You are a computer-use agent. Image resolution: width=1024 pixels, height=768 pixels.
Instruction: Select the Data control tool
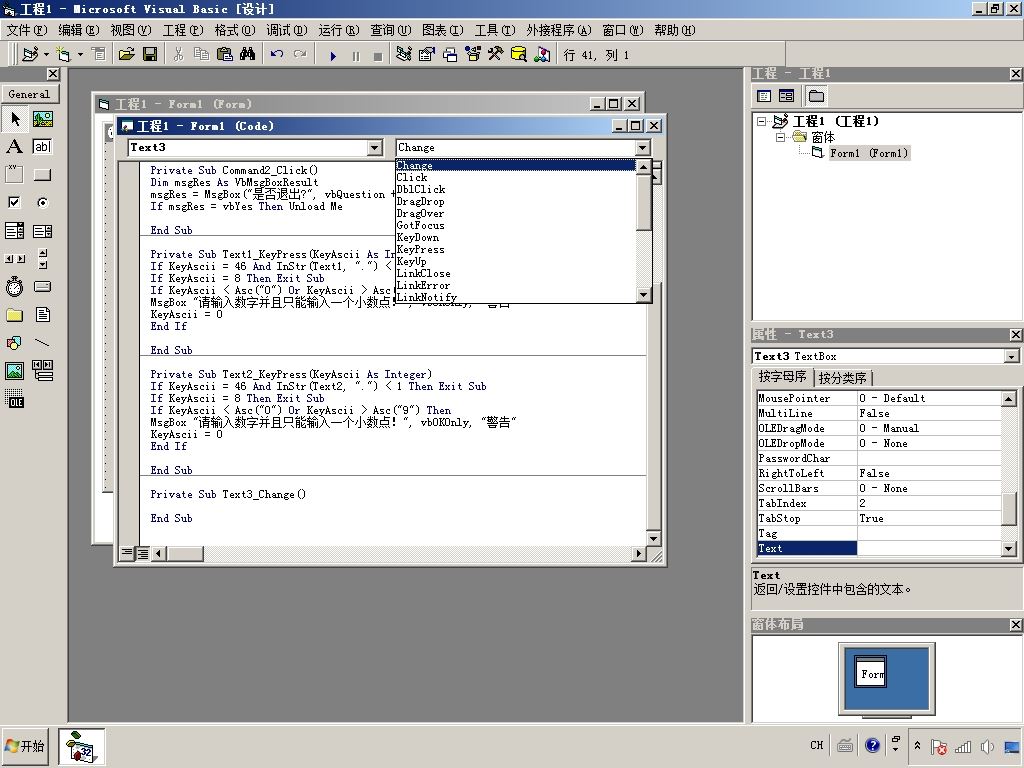42,371
